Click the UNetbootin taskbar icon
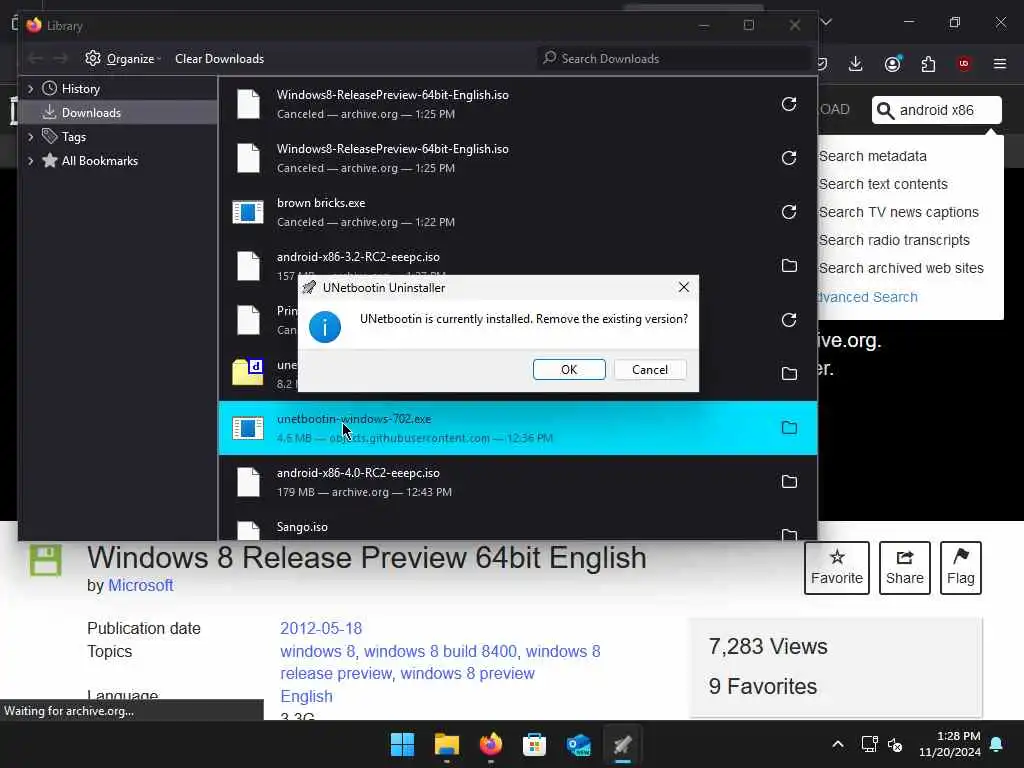Image resolution: width=1024 pixels, height=768 pixels. [622, 744]
